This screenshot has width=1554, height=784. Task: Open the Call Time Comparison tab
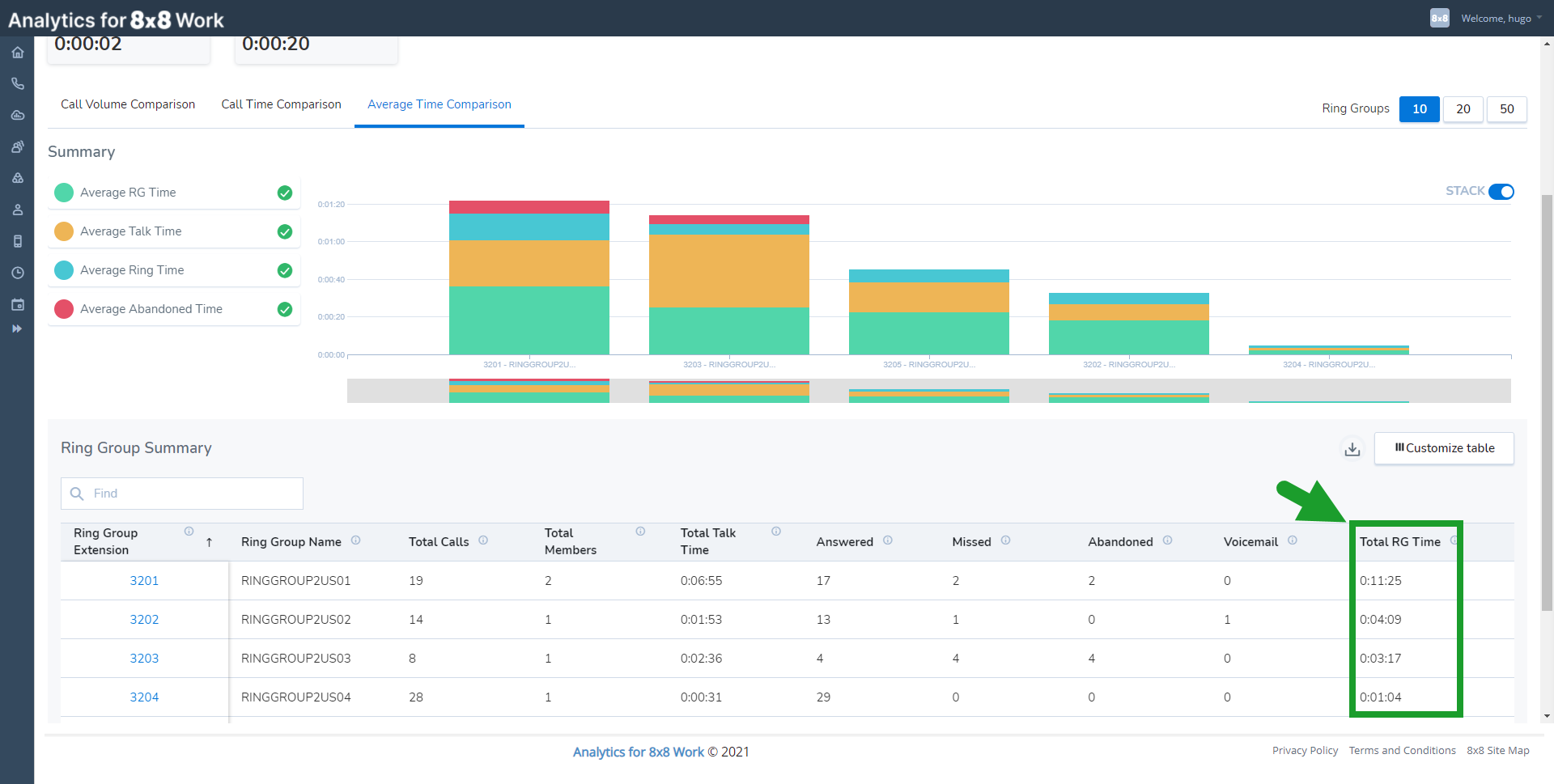point(281,104)
